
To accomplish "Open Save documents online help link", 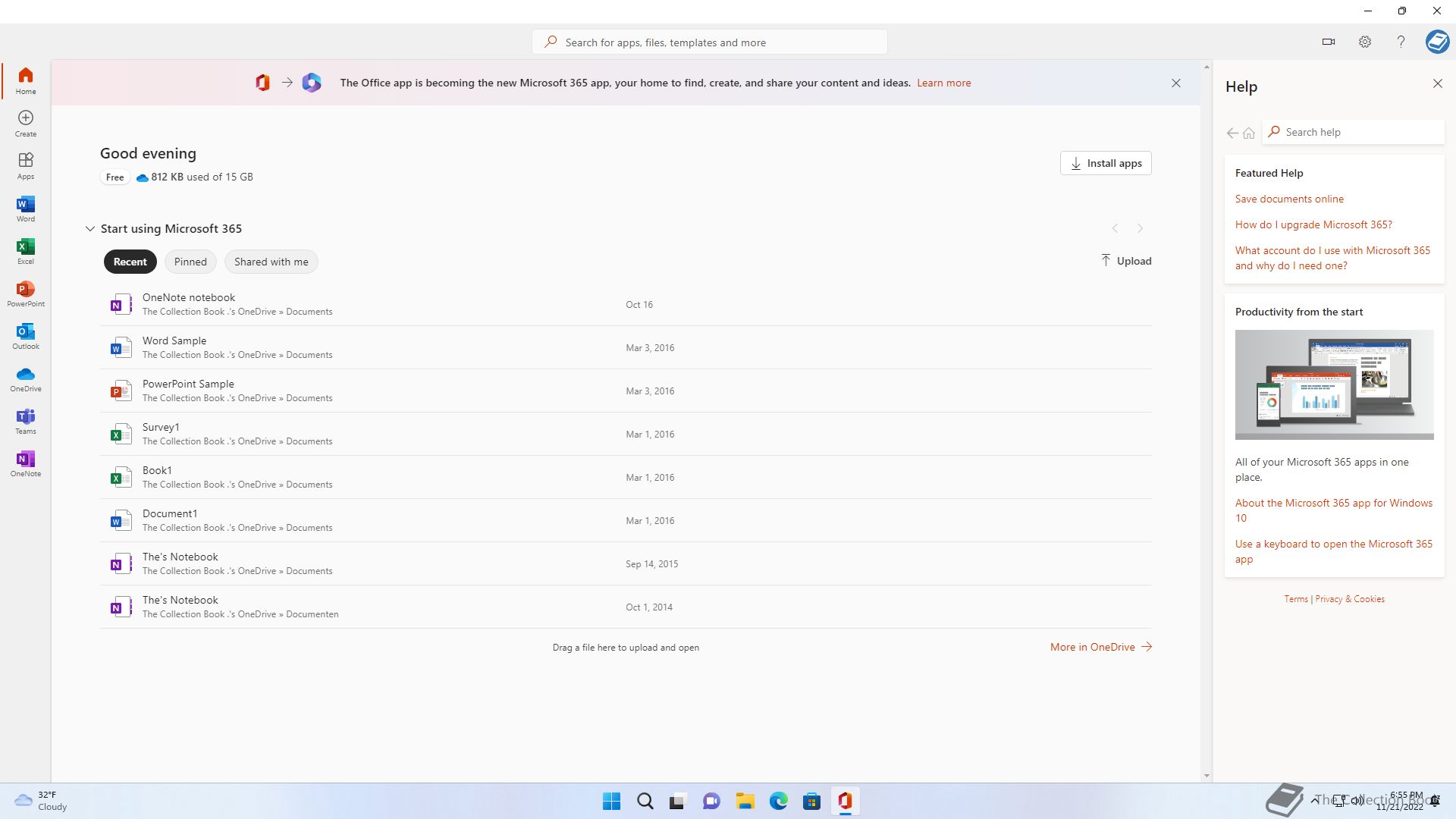I will tap(1289, 199).
